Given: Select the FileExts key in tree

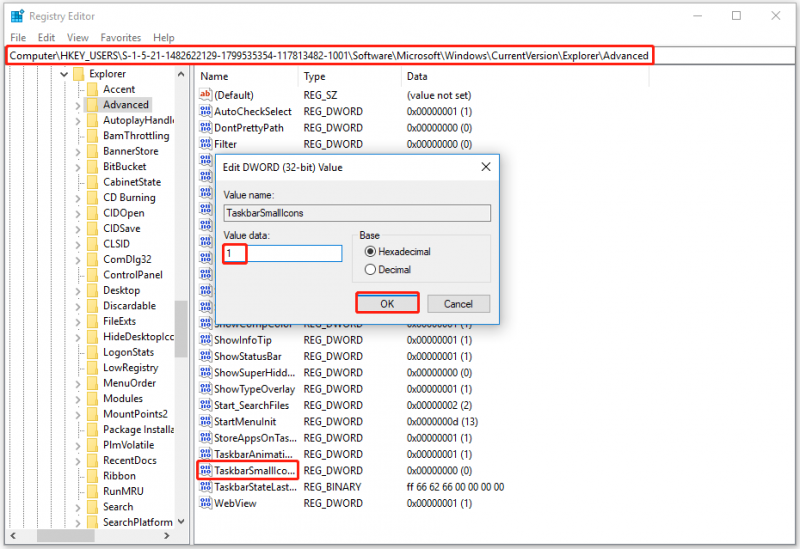Looking at the screenshot, I should point(119,321).
